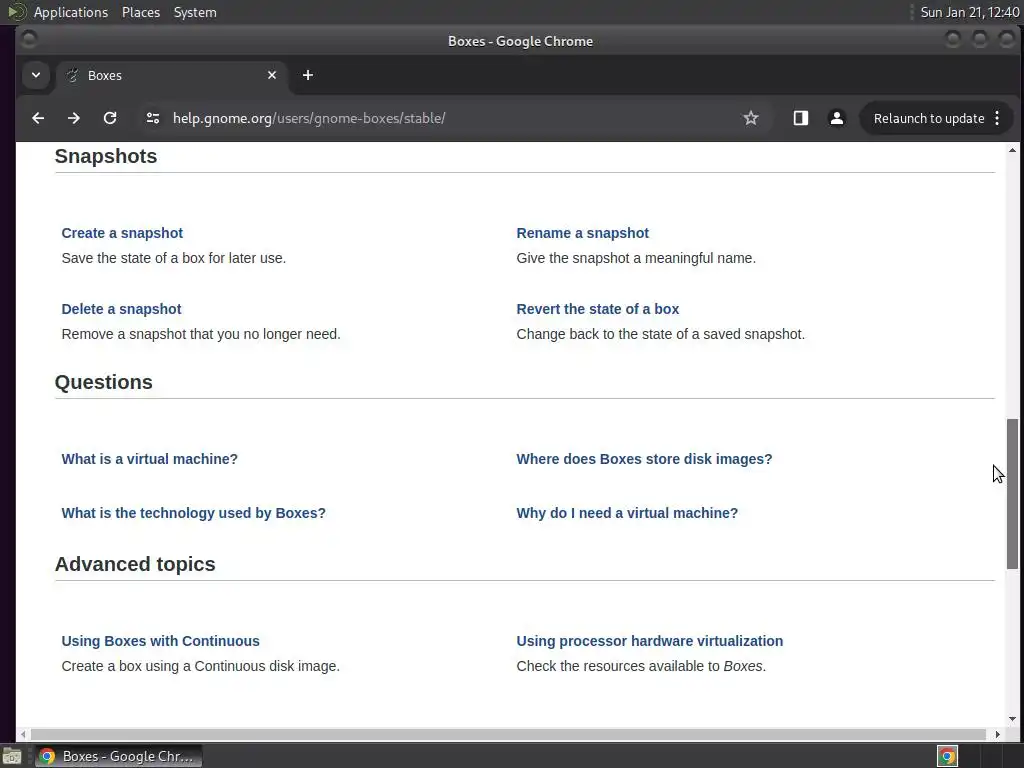Open the System menu

195,12
